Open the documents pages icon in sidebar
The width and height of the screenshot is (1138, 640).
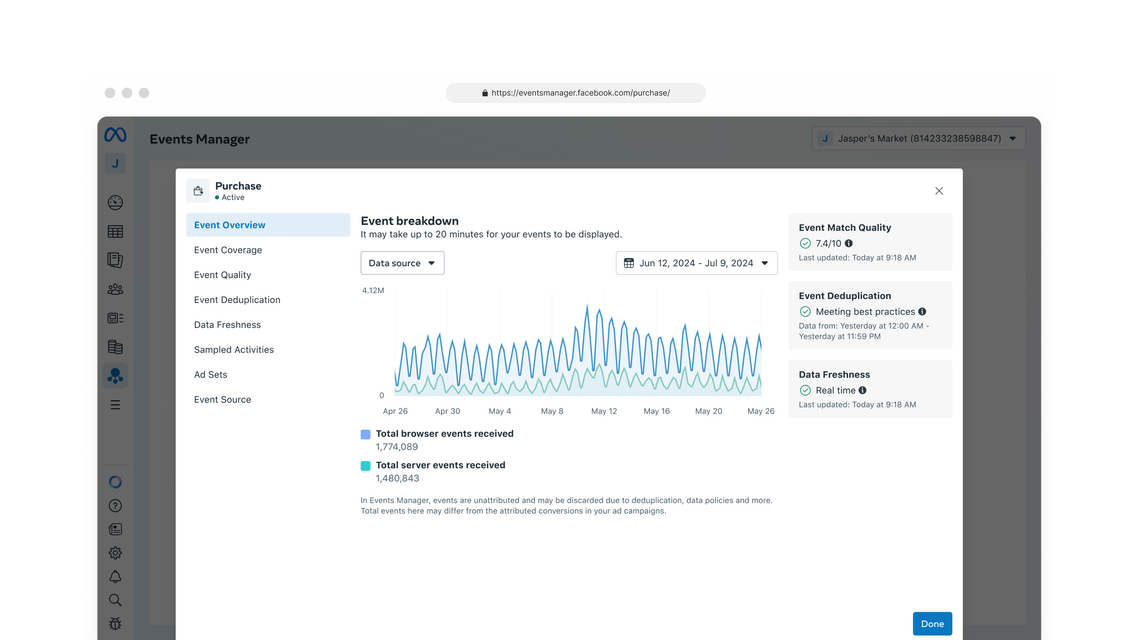(x=115, y=260)
